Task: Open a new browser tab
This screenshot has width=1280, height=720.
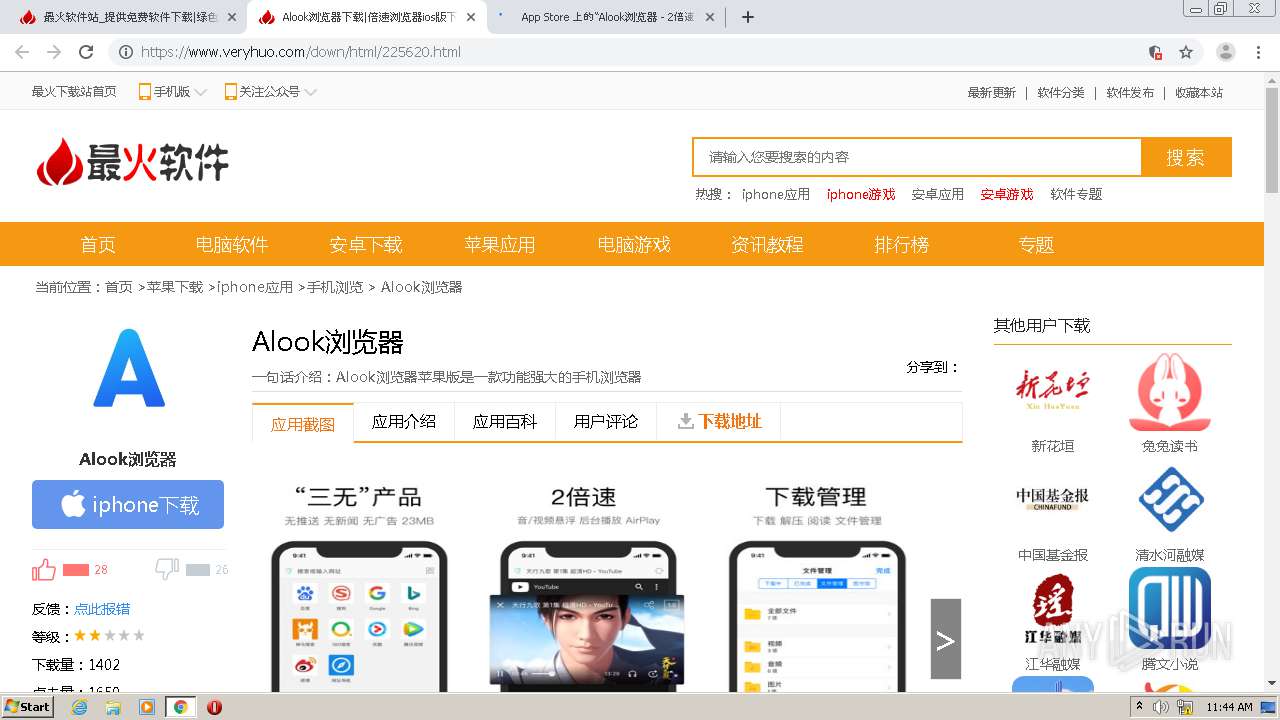Action: point(748,17)
